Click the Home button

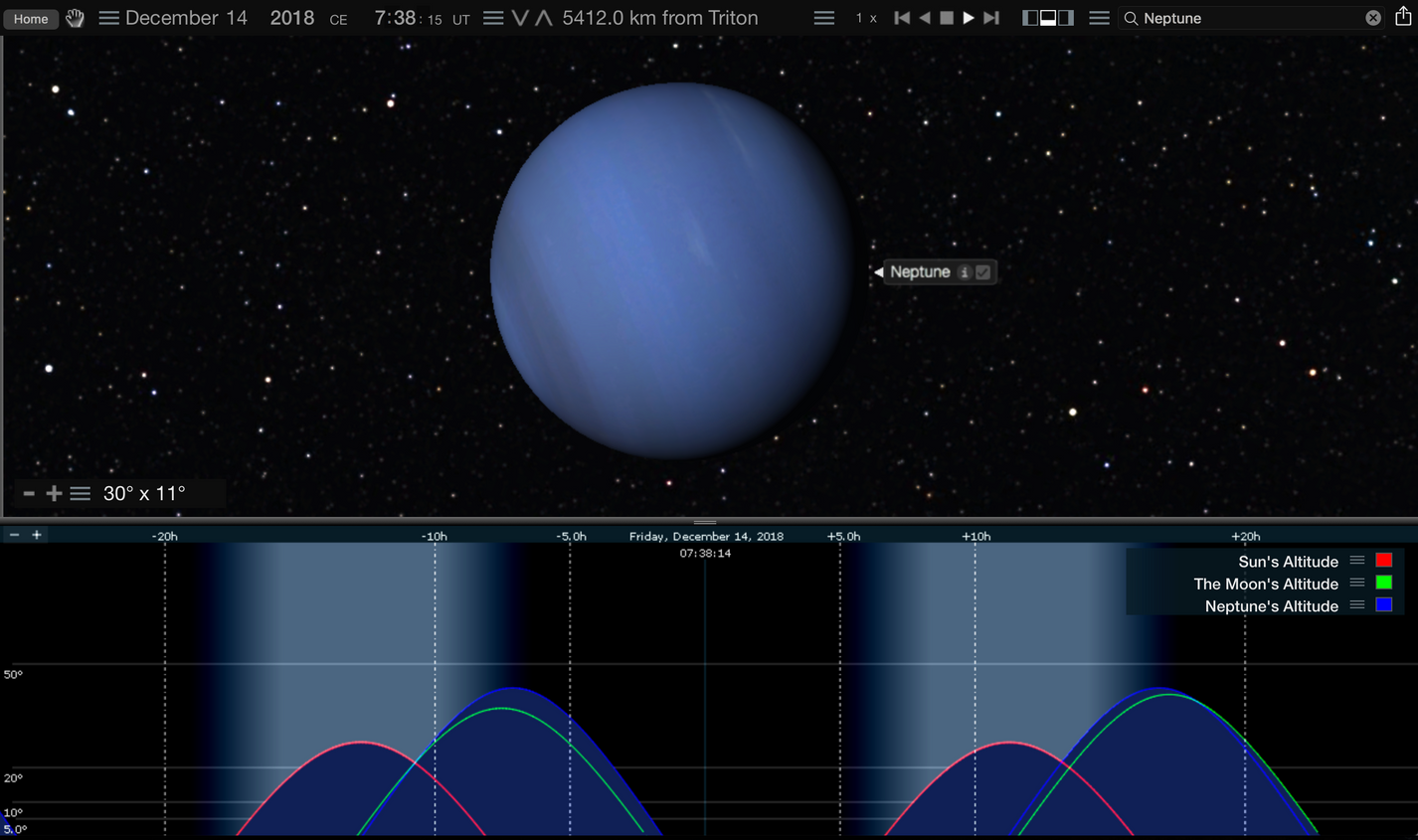coord(31,18)
